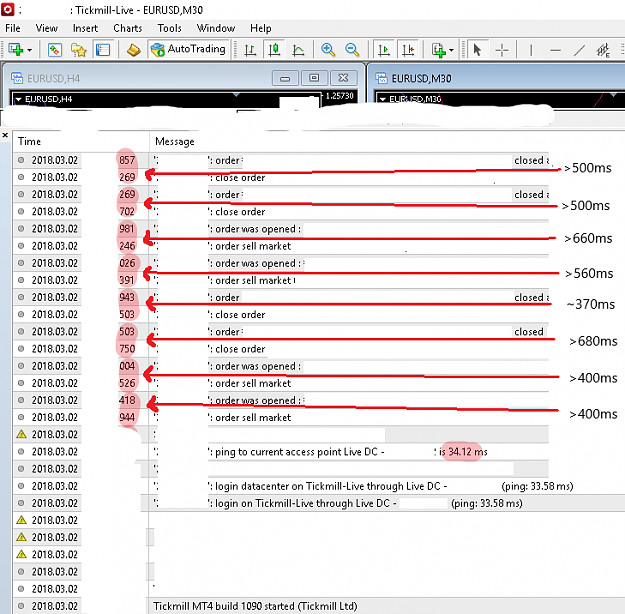Open the Tools menu

[x=169, y=28]
